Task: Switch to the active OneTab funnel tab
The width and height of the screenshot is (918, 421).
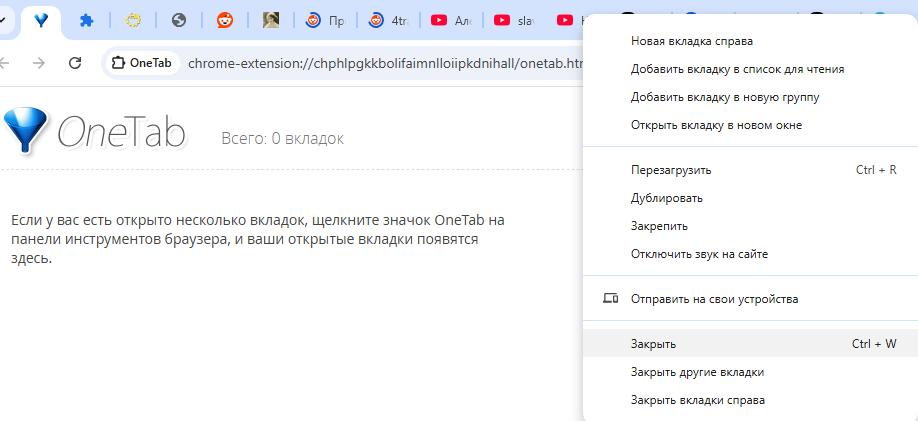Action: coord(41,21)
